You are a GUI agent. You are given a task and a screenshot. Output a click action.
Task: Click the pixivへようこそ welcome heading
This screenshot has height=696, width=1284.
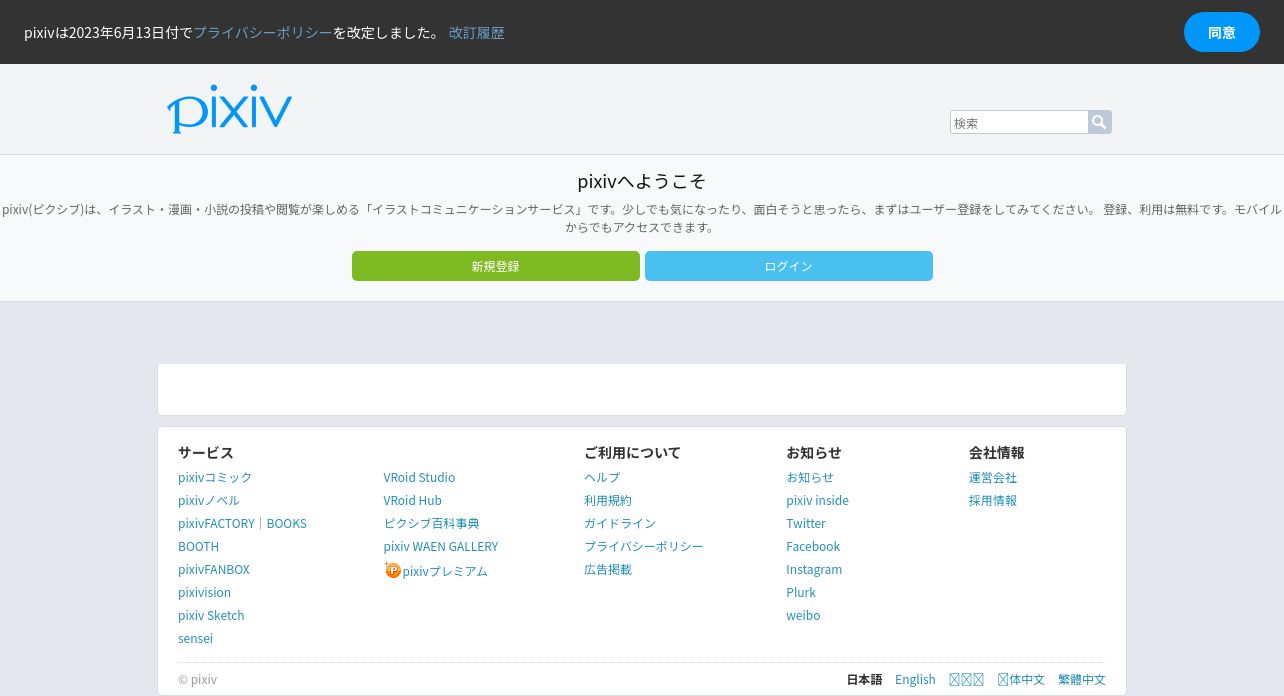642,181
